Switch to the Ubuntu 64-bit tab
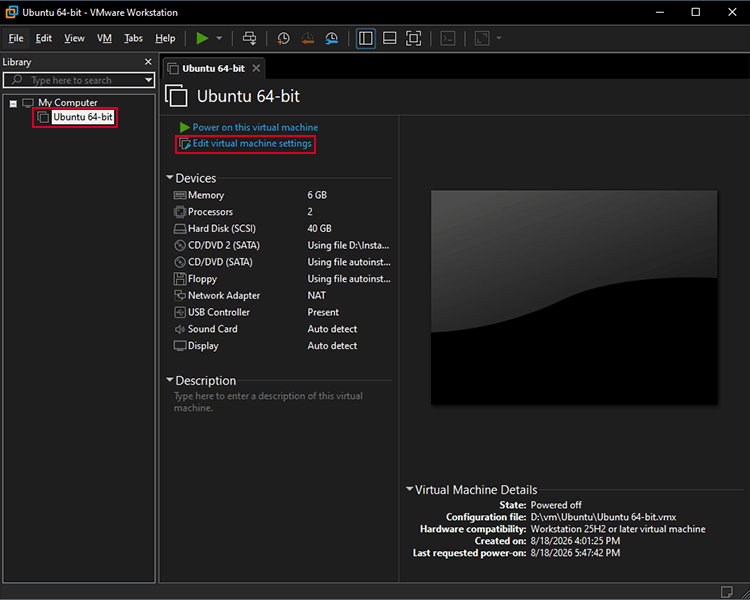Screen dimensions: 750x600 click(x=213, y=68)
